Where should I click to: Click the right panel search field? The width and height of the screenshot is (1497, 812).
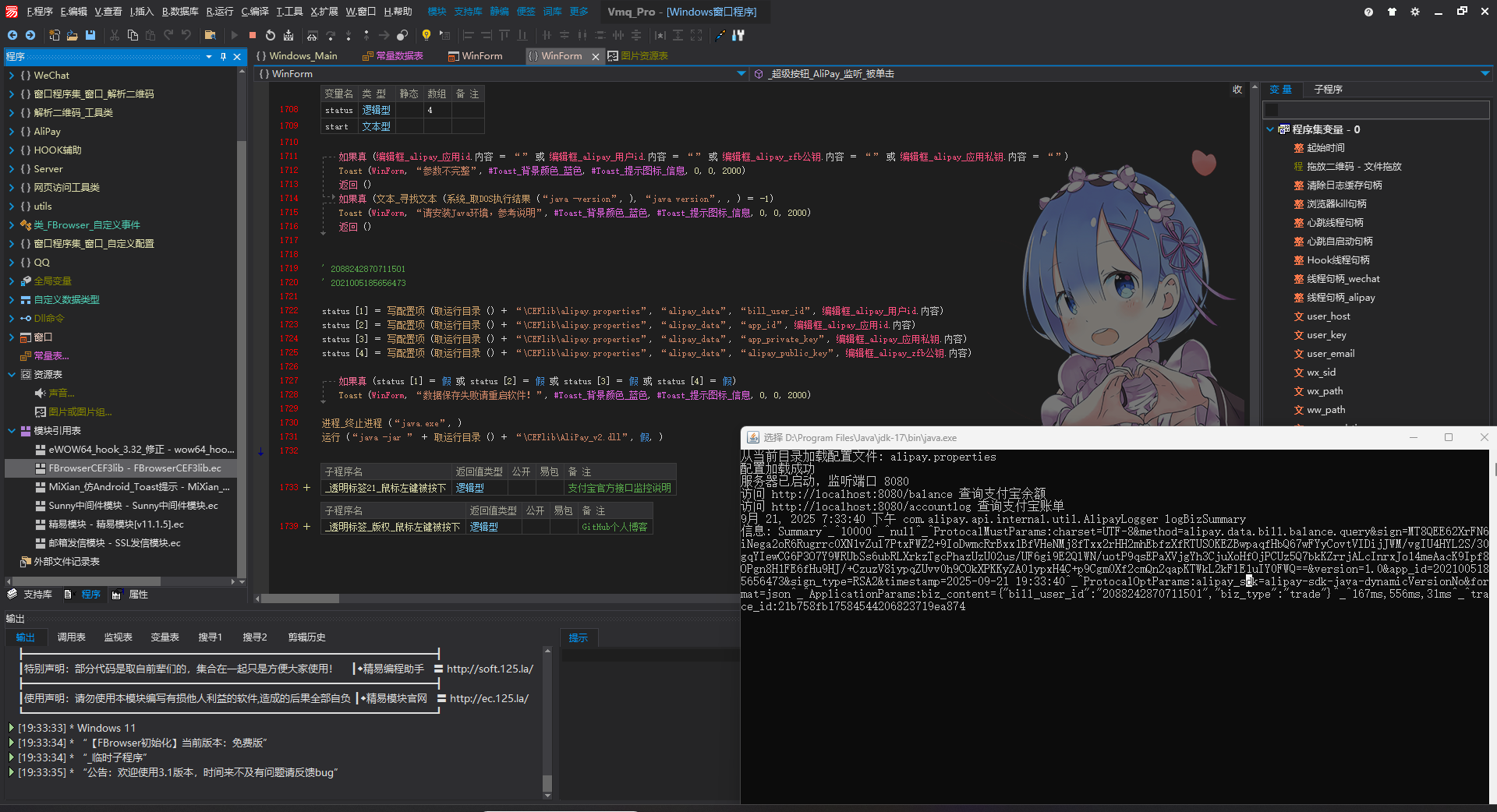click(1375, 109)
